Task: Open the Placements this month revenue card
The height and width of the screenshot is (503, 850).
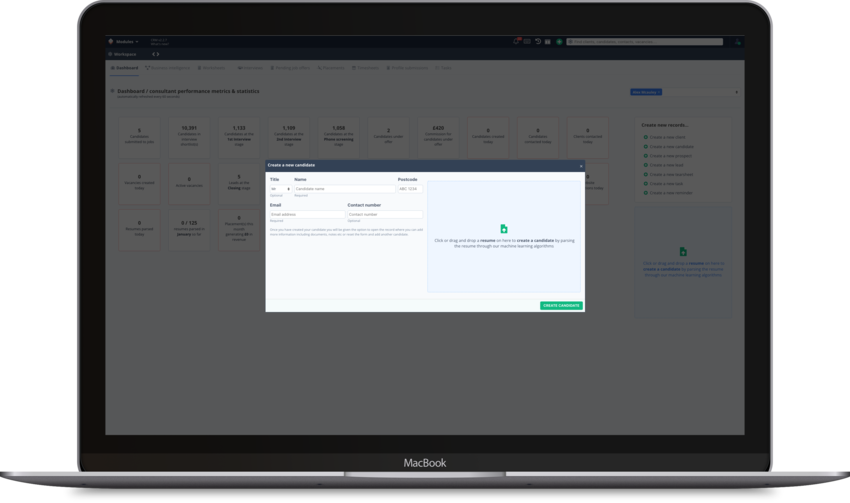Action: click(x=239, y=230)
